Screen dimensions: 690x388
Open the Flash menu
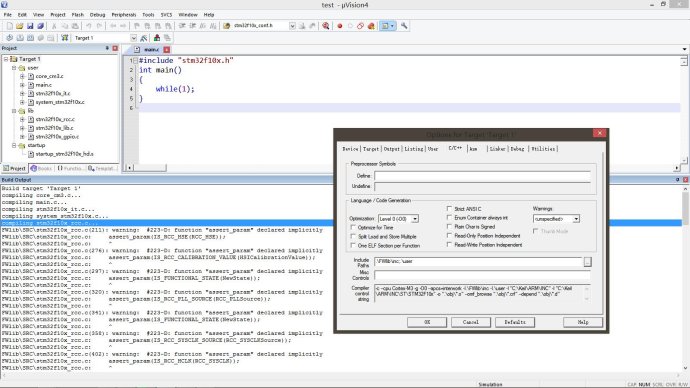click(x=77, y=15)
